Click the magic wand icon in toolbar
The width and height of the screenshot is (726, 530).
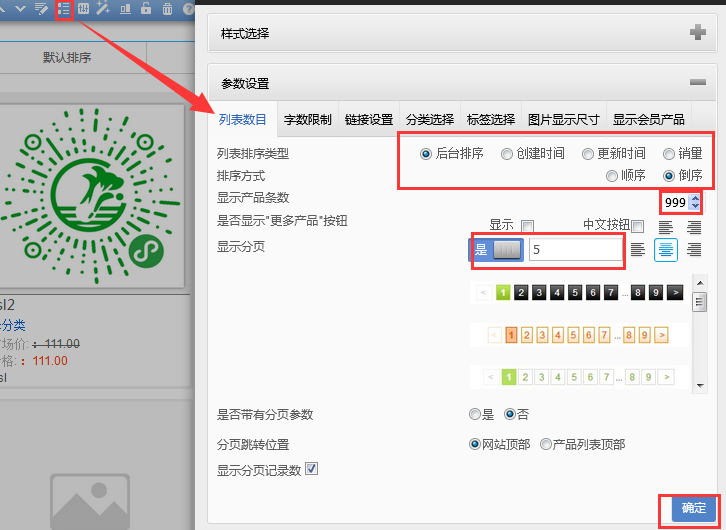click(x=104, y=9)
